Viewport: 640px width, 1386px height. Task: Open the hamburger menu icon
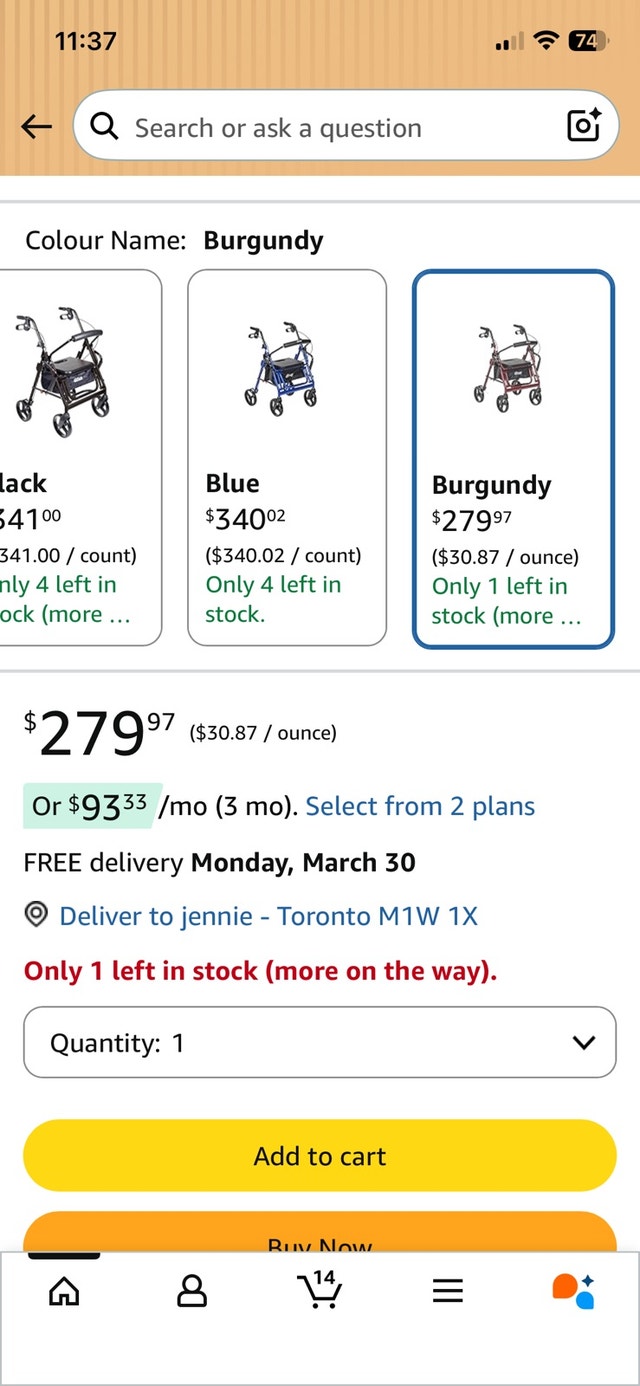click(x=448, y=1291)
